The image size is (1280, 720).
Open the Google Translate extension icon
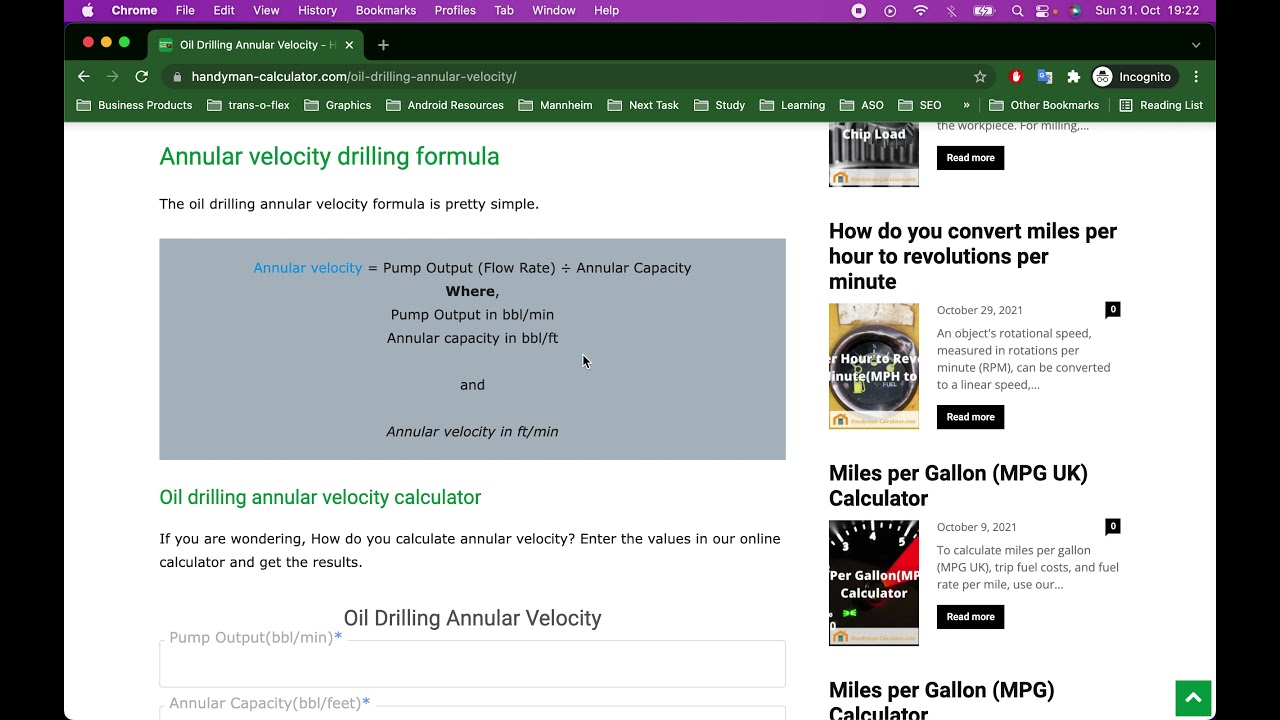[x=1045, y=77]
